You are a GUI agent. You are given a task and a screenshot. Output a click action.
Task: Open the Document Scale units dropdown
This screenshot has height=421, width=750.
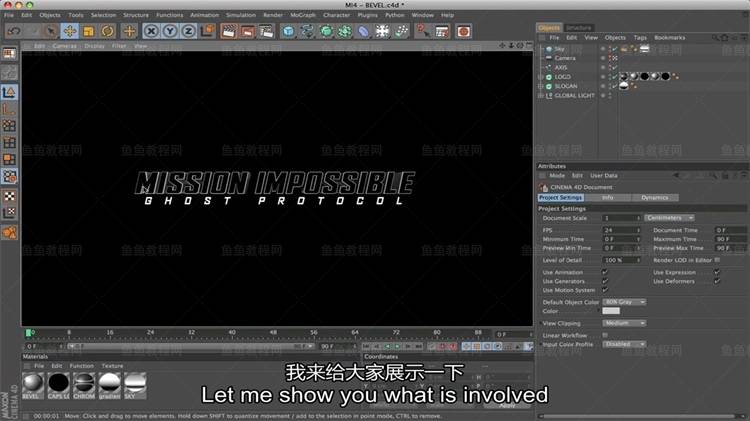pos(670,218)
